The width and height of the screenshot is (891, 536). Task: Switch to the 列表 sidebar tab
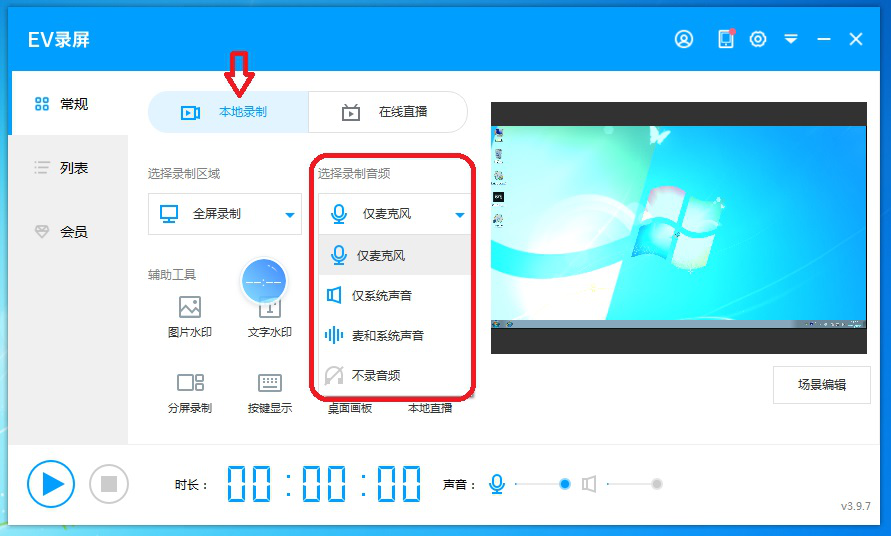click(x=68, y=168)
